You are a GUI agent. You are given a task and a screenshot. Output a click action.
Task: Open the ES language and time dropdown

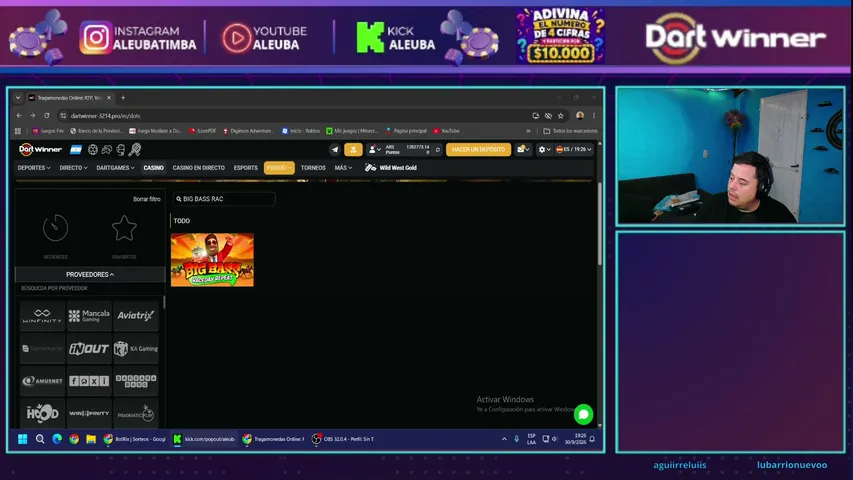pyautogui.click(x=573, y=149)
